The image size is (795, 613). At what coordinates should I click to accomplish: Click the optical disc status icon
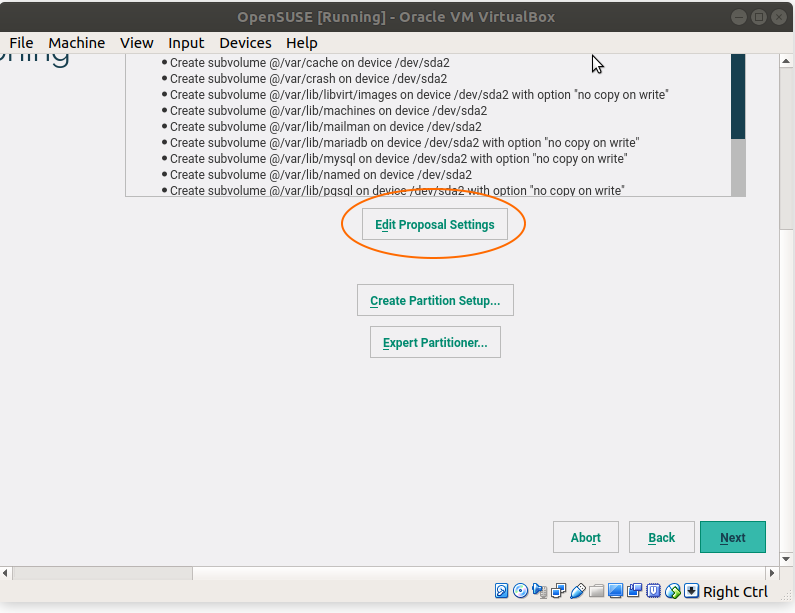tap(520, 591)
